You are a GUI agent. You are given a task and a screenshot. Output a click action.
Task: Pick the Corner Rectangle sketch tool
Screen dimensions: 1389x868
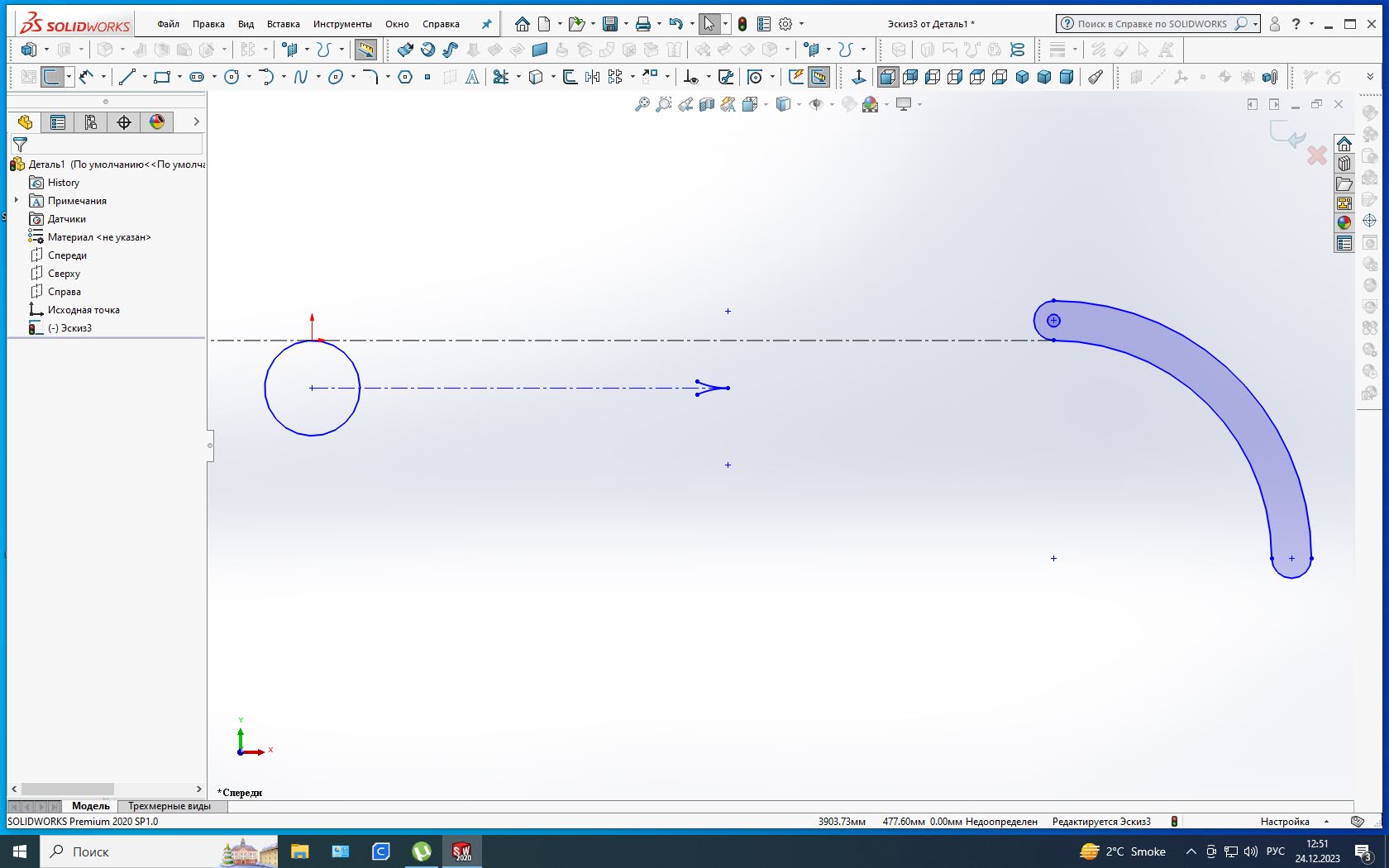coord(162,77)
